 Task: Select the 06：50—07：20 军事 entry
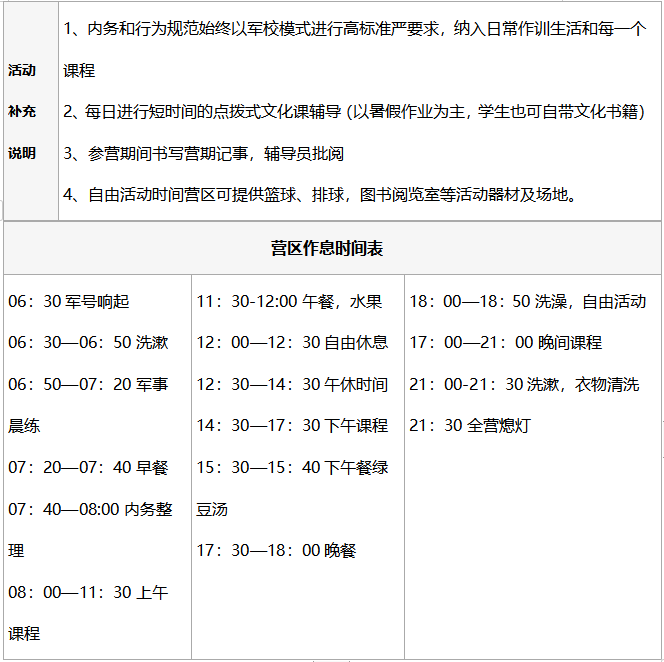tap(88, 385)
